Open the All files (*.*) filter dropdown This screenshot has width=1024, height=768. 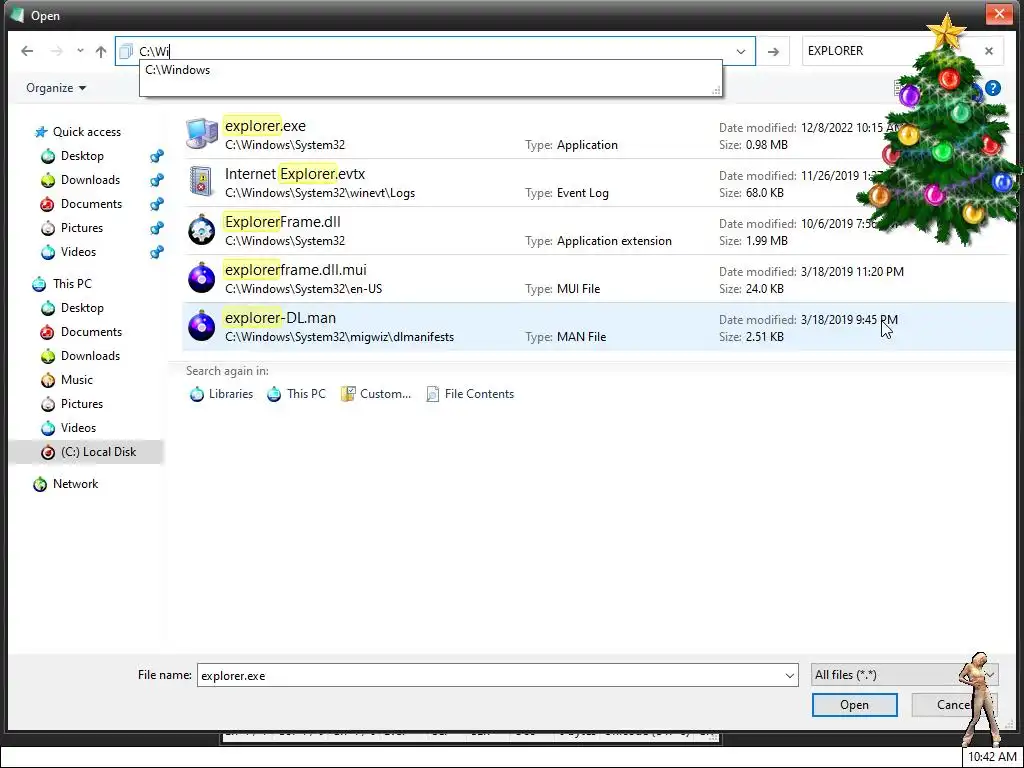(904, 675)
